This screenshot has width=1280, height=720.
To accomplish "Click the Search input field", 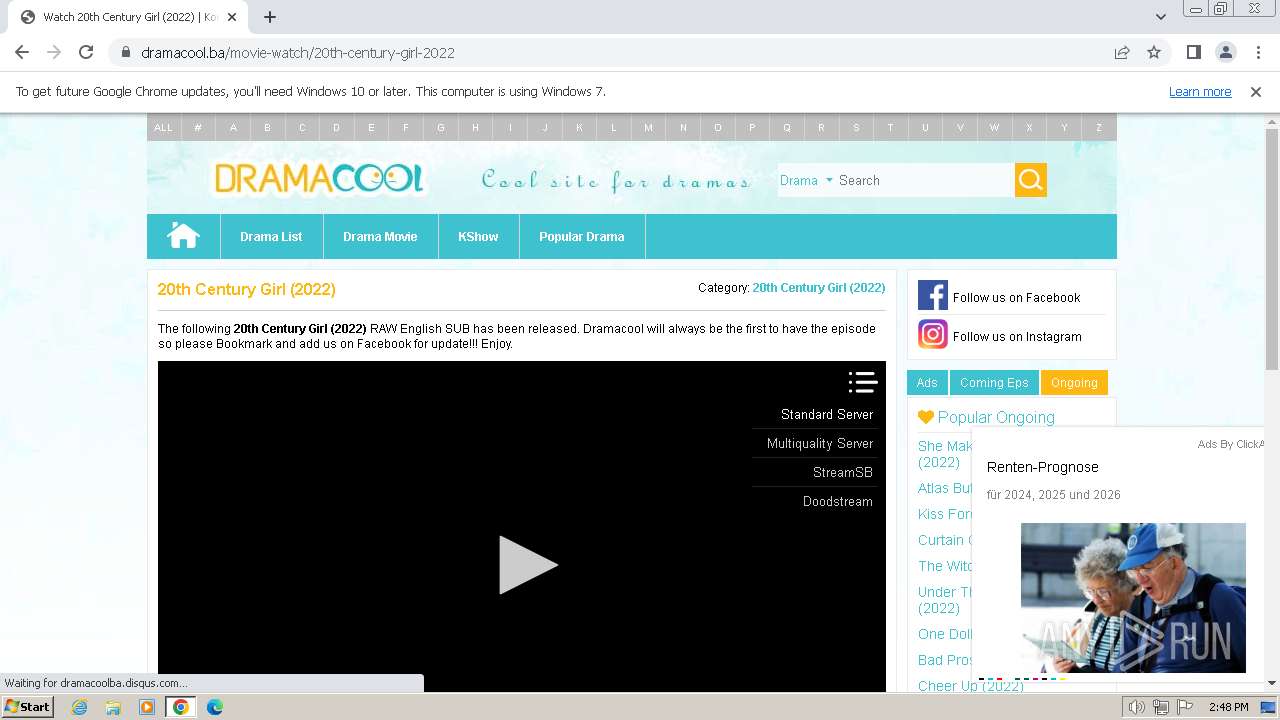I will coord(925,180).
